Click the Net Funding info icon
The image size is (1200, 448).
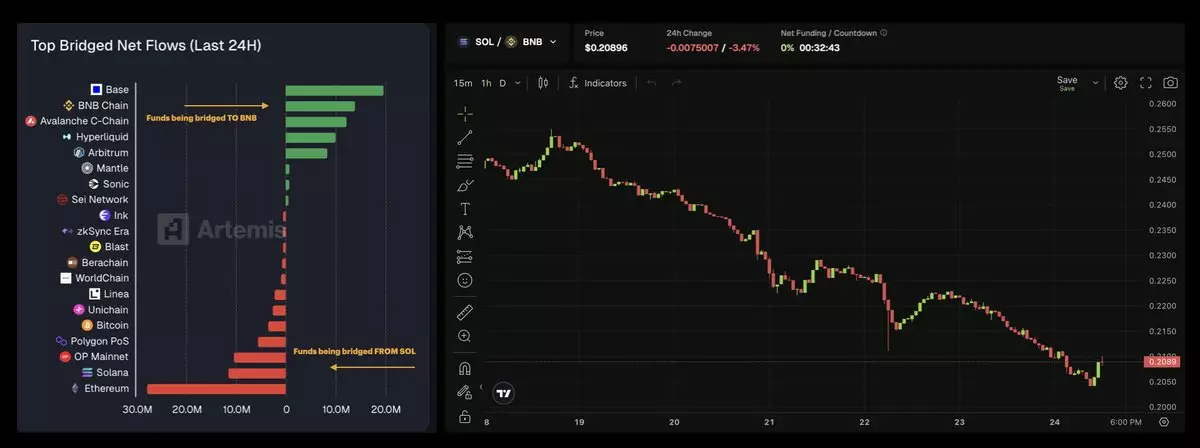click(x=883, y=33)
